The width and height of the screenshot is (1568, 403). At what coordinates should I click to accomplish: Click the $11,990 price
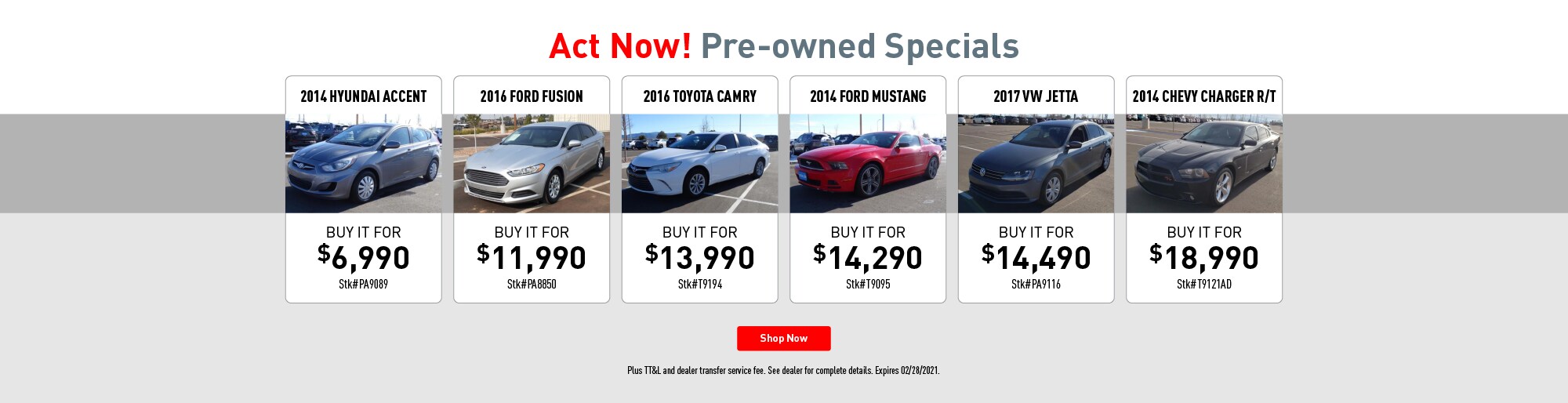[532, 257]
